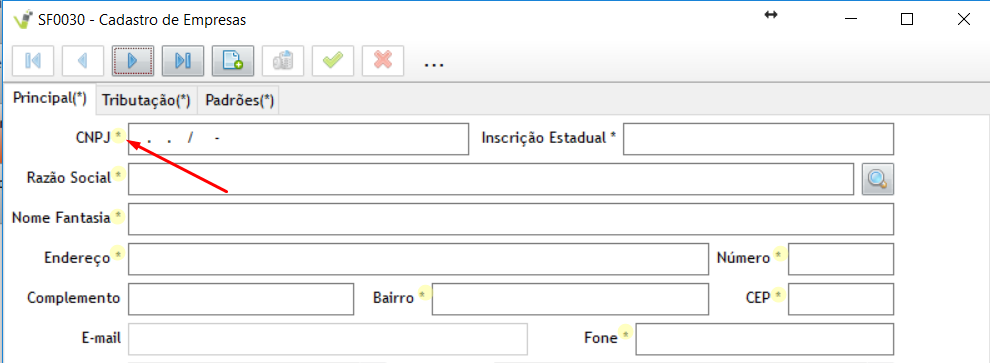The image size is (990, 363).
Task: Click into the Nome Fantasia field
Action: (x=511, y=219)
